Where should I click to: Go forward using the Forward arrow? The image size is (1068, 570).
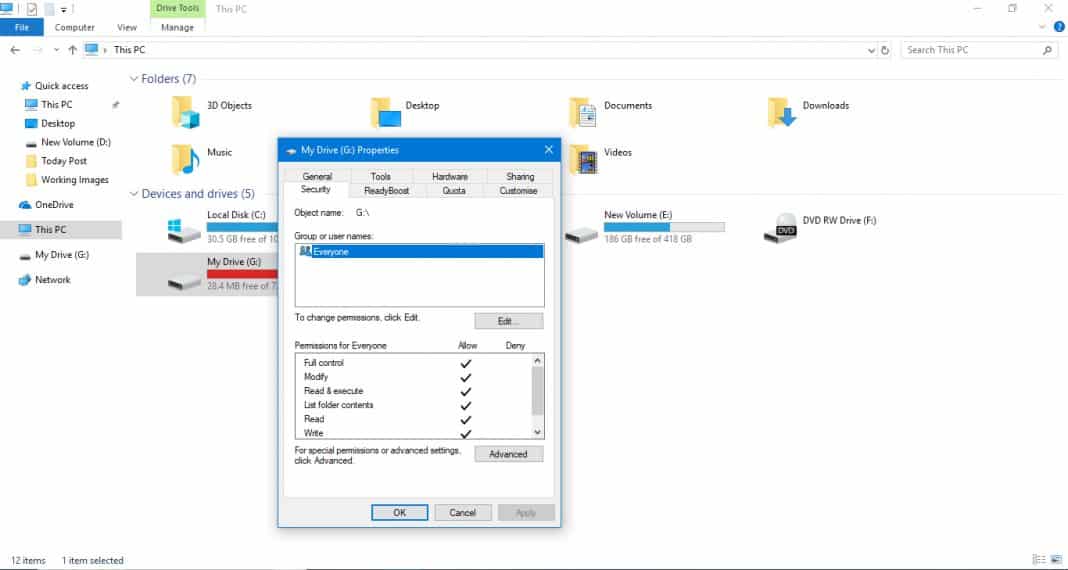point(37,50)
